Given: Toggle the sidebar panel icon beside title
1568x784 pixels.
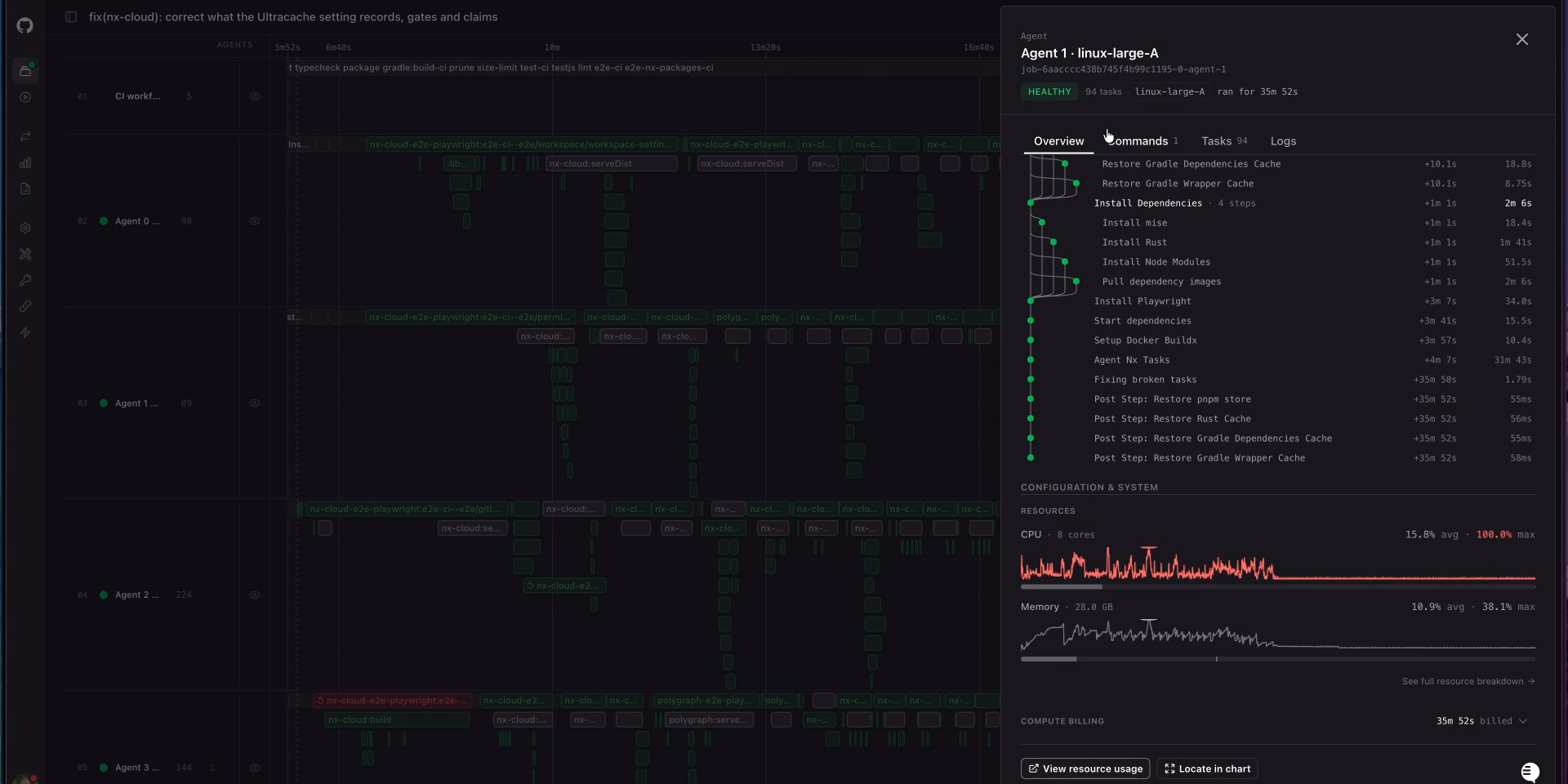Looking at the screenshot, I should tap(71, 17).
